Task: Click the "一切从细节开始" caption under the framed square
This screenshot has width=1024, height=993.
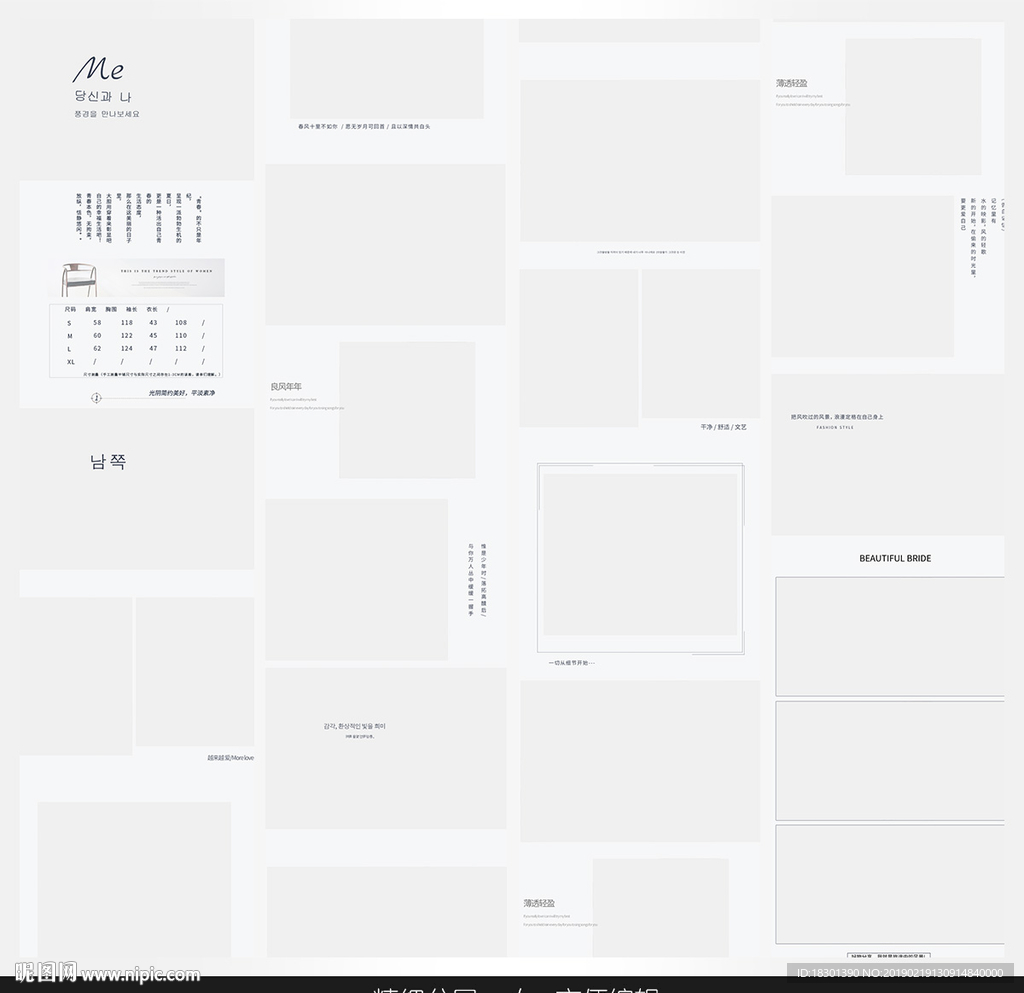Action: (x=571, y=663)
